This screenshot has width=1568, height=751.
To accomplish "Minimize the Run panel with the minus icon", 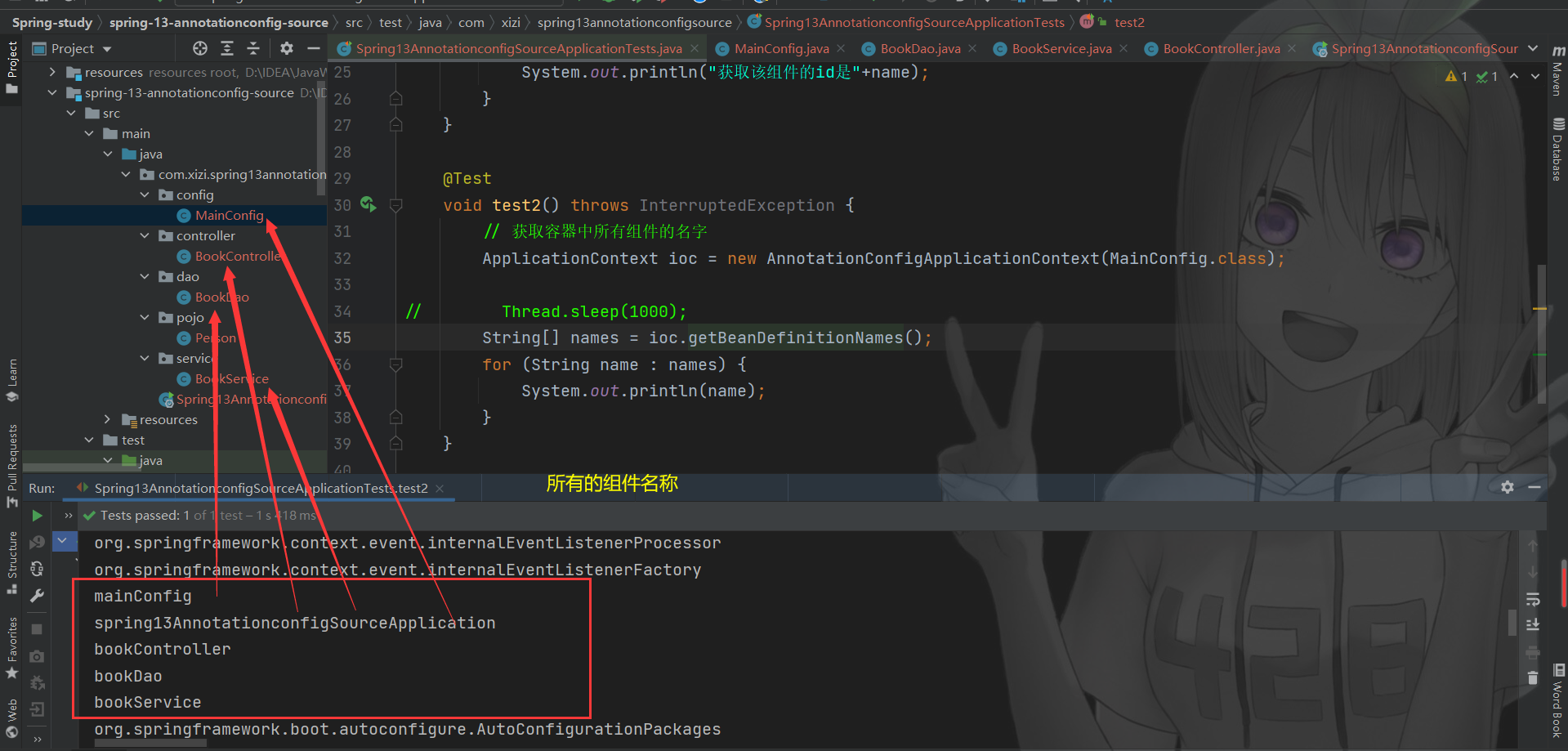I will [1534, 487].
